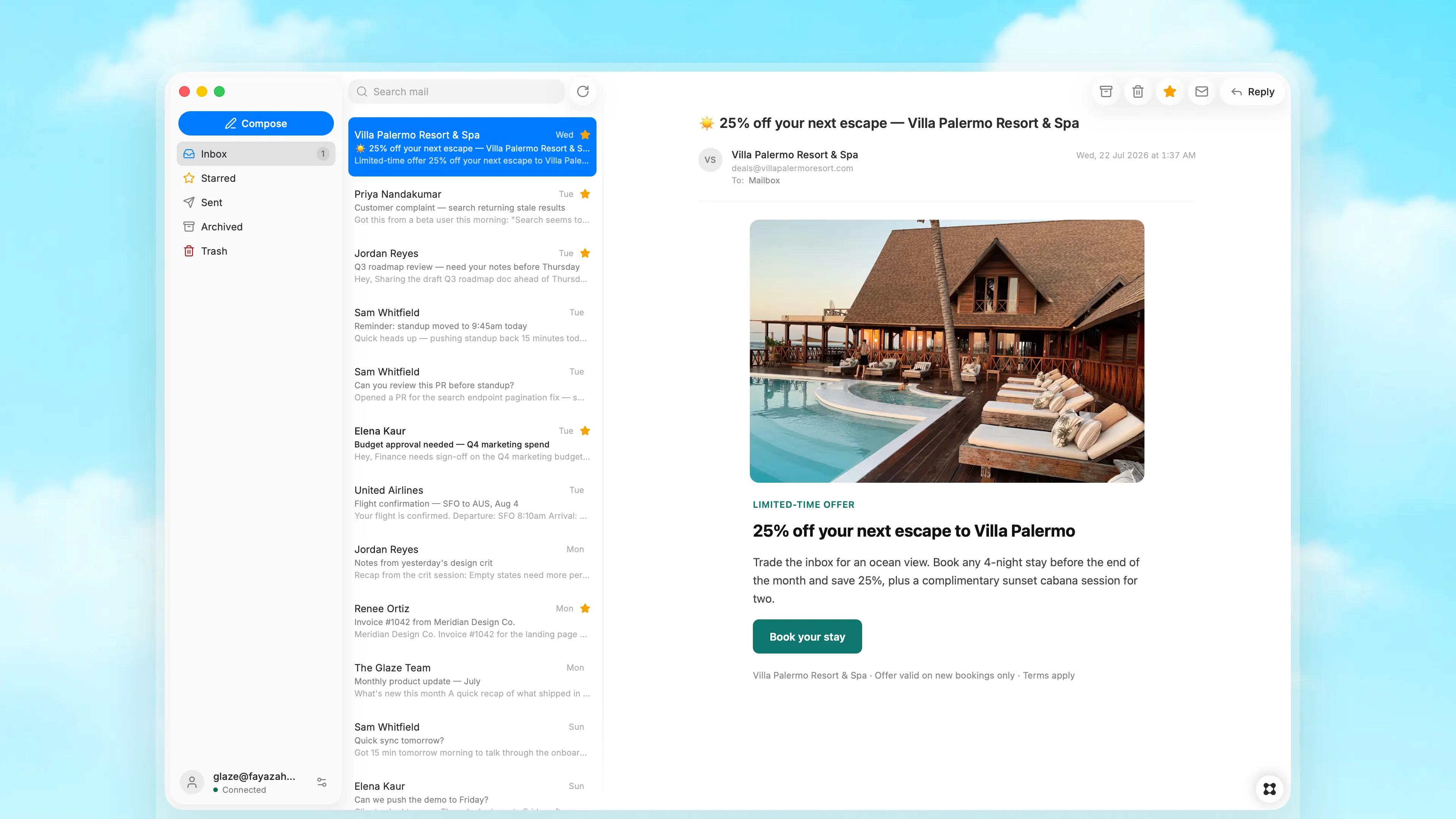Open Renee Ortiz invoice #1042 email

click(x=472, y=621)
